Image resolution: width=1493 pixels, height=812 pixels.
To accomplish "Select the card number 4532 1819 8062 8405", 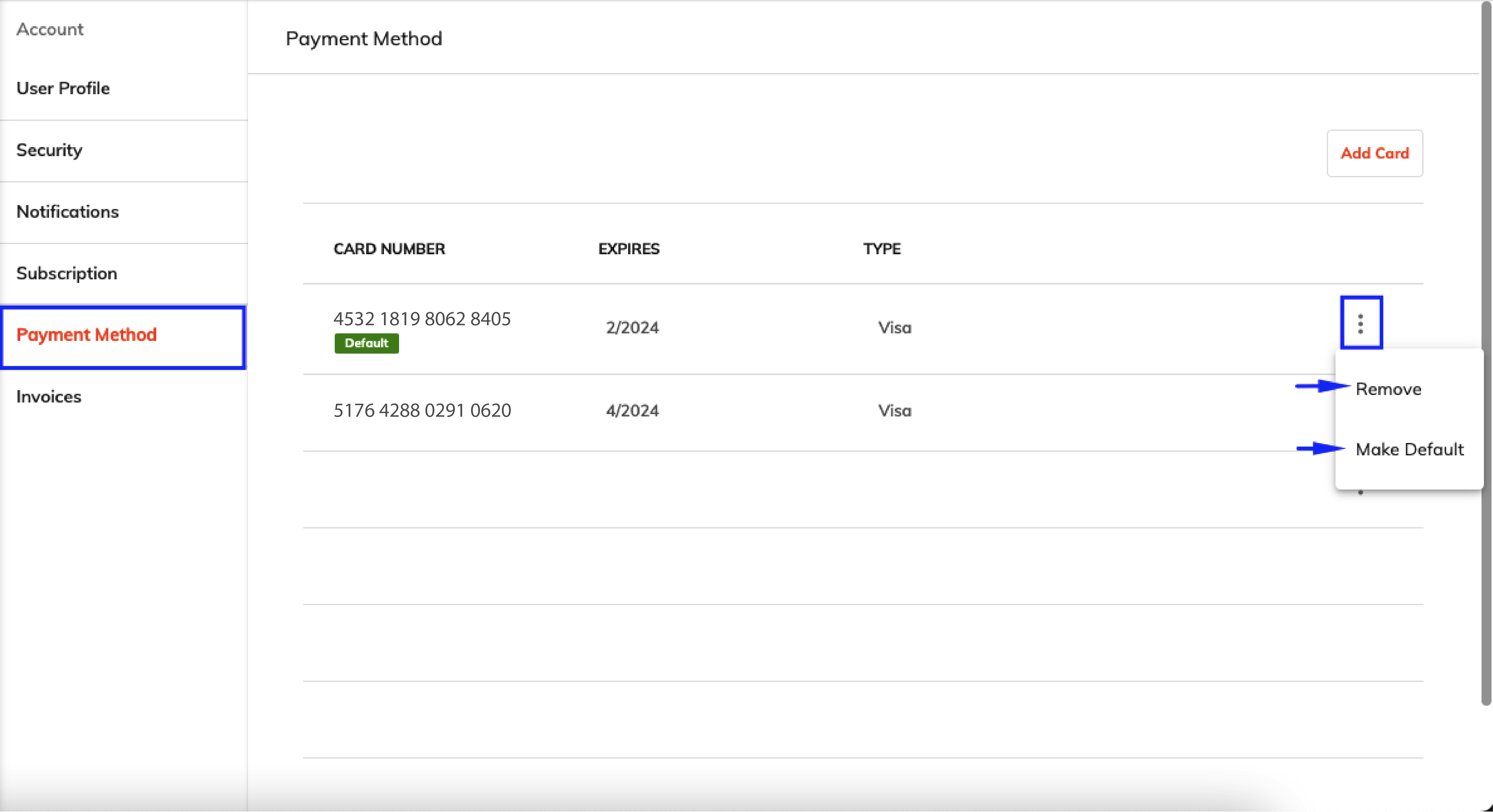I will [422, 319].
